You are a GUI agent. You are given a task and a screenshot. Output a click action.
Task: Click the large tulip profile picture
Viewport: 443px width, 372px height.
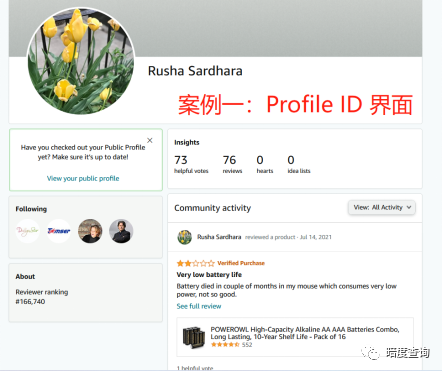[x=81, y=61]
